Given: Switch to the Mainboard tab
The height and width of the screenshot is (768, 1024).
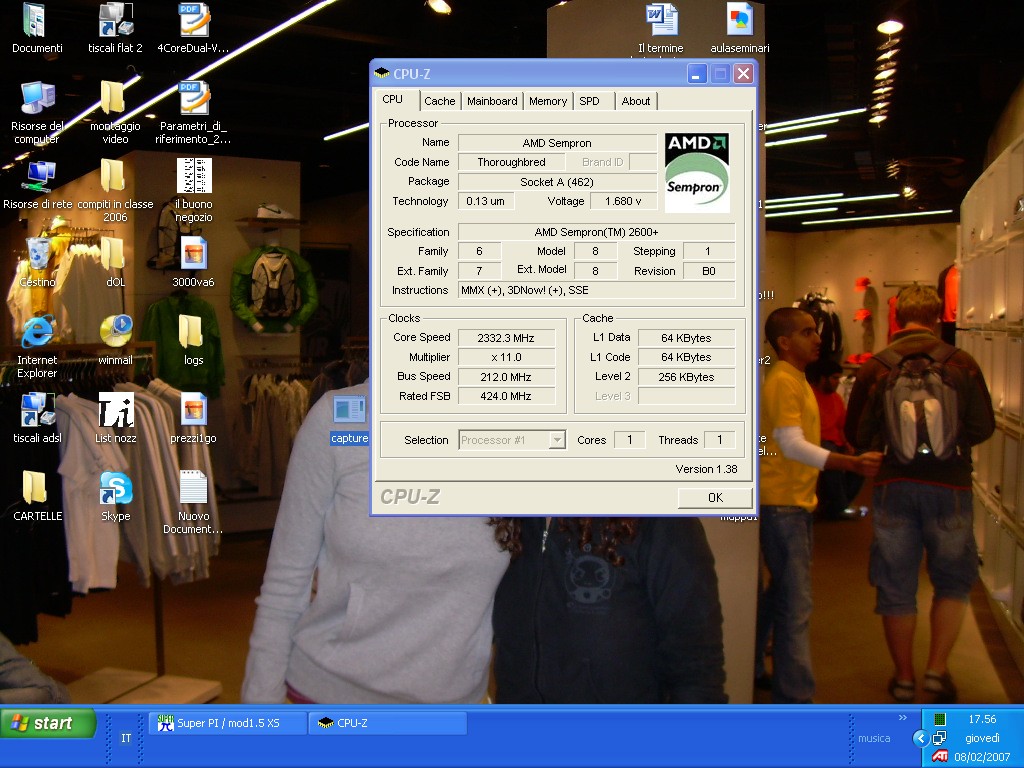Looking at the screenshot, I should (492, 101).
